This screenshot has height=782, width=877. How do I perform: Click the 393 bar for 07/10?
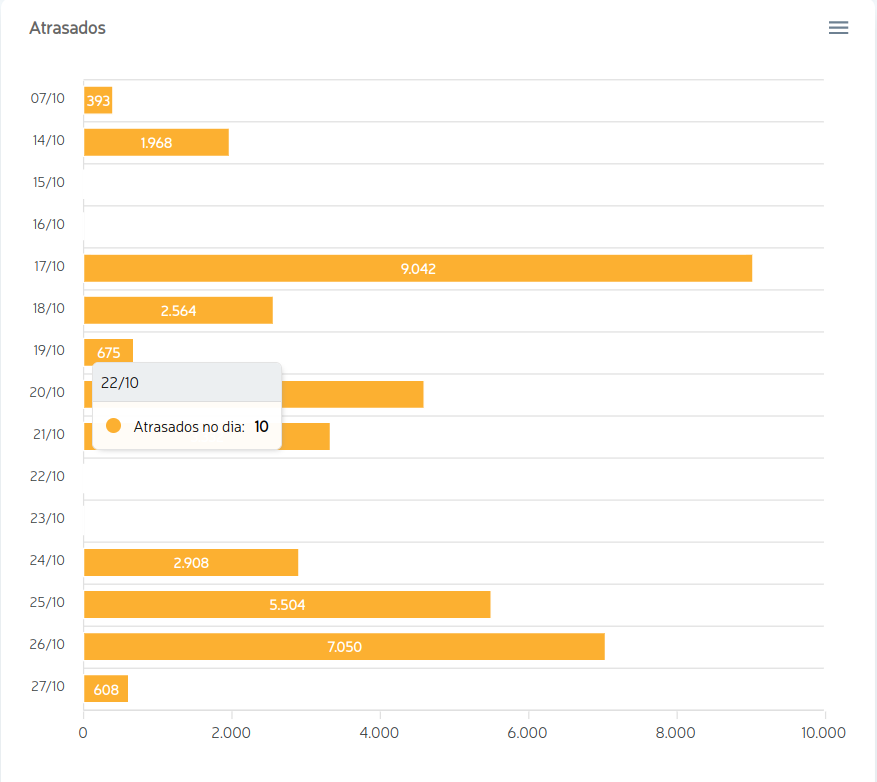(97, 99)
